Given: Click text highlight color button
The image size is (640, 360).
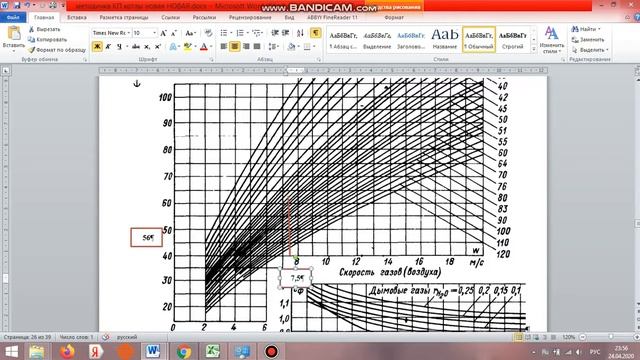Looking at the screenshot, I should coord(187,47).
